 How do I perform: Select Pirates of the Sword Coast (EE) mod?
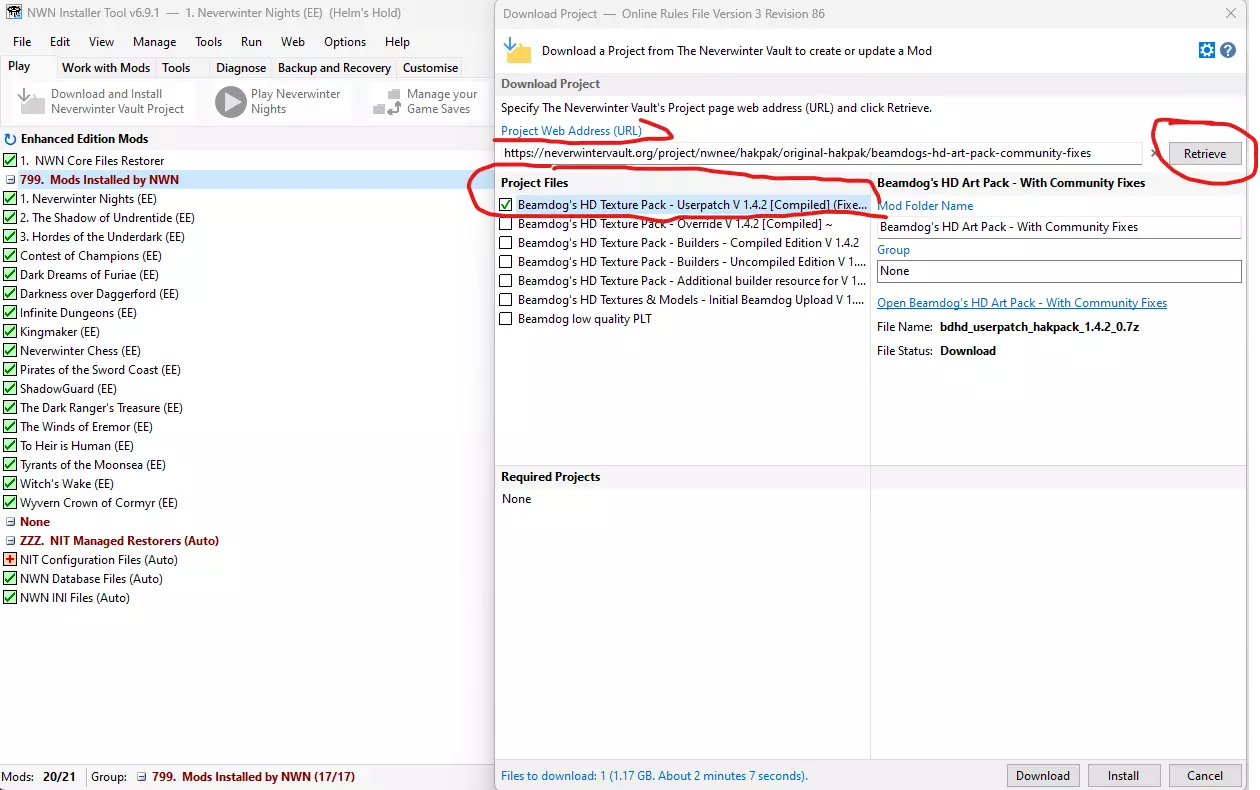tap(100, 370)
